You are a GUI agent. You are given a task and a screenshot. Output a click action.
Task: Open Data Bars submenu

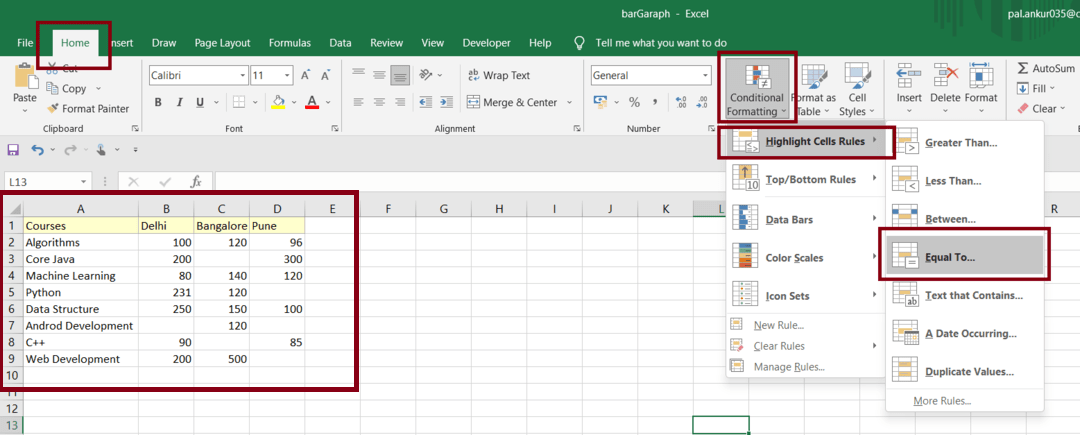(805, 220)
